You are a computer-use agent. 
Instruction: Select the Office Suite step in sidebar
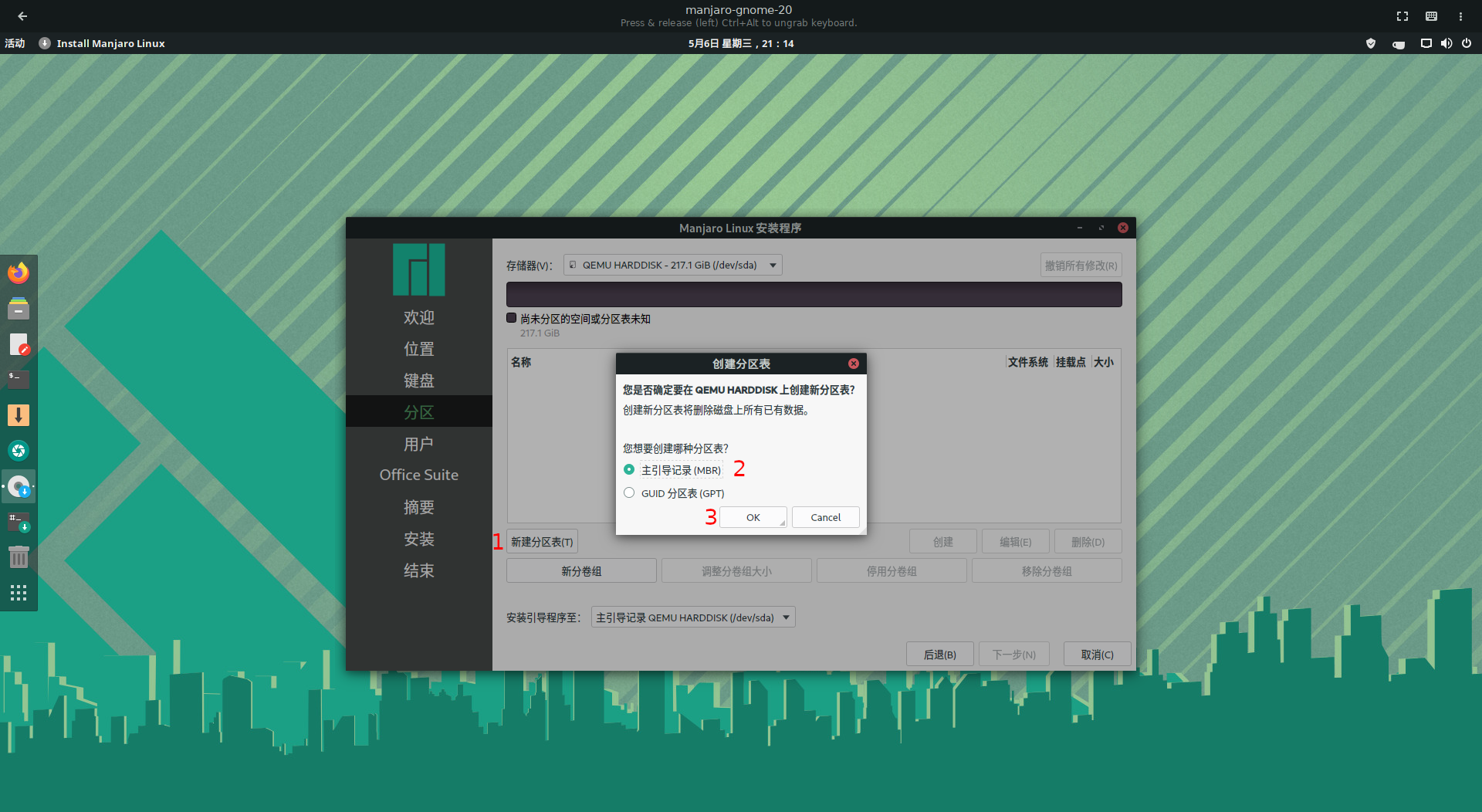419,475
